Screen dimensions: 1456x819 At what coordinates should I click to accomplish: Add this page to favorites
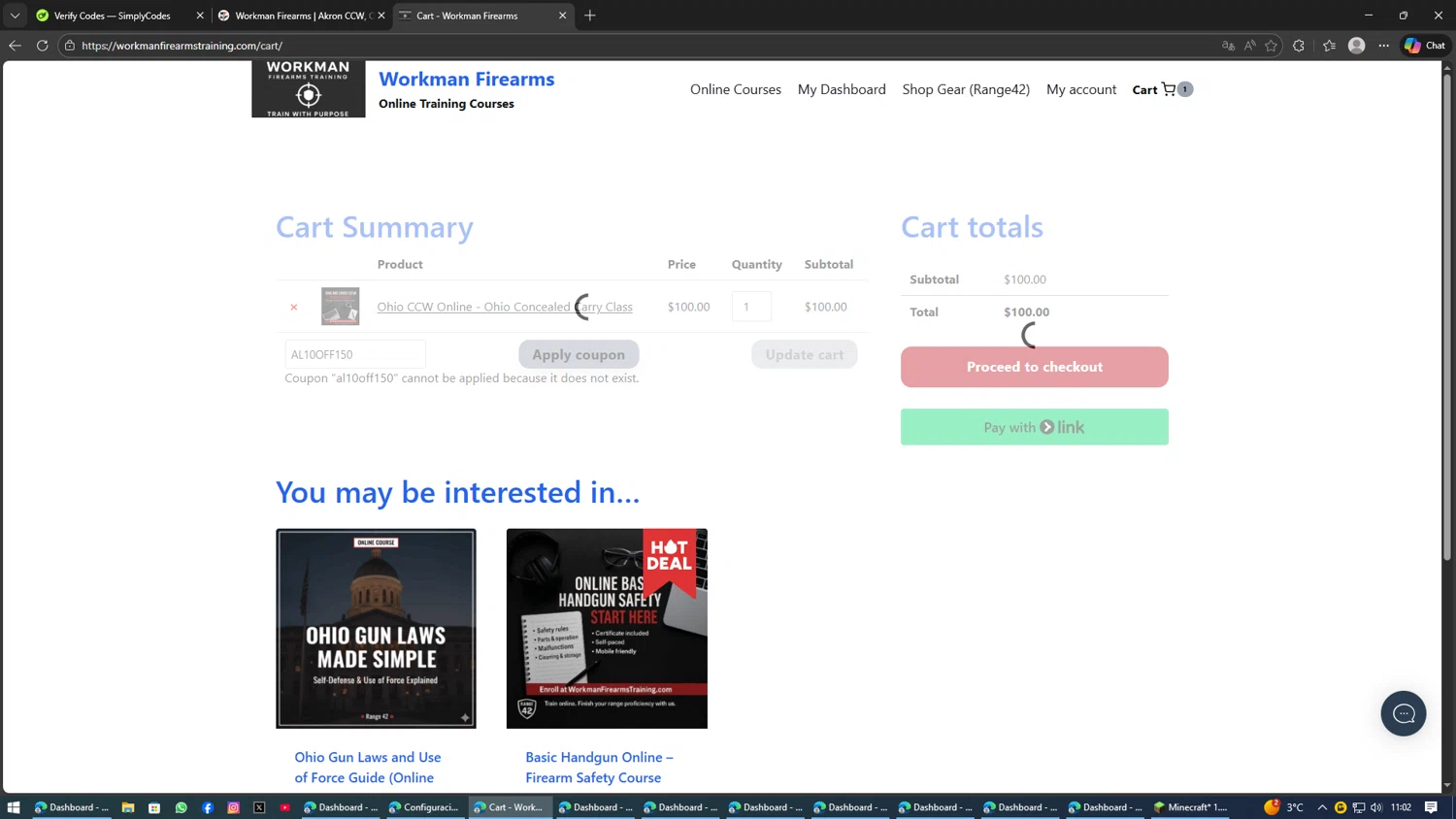1271,46
